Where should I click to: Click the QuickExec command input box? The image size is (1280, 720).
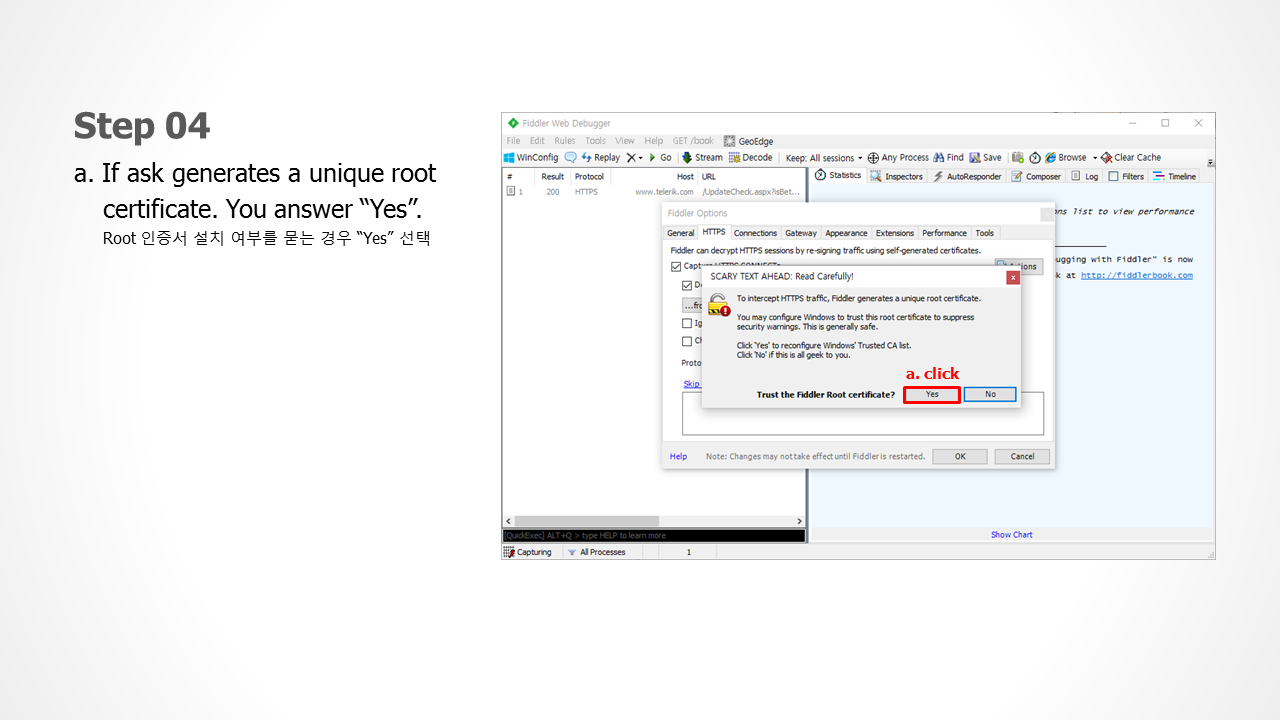click(653, 535)
